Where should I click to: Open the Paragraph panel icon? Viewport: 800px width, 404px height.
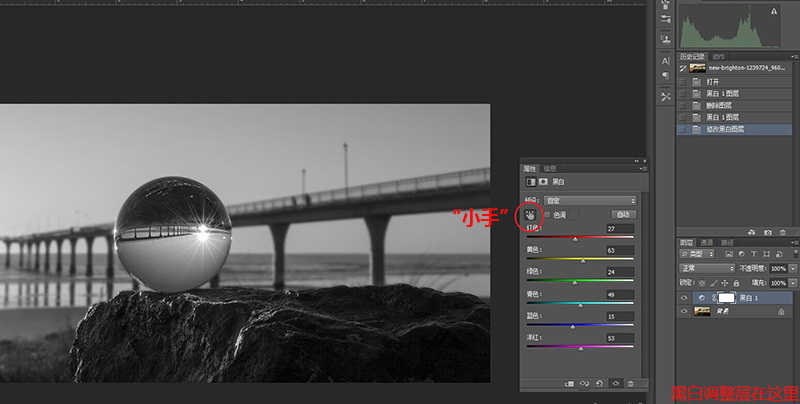point(665,75)
